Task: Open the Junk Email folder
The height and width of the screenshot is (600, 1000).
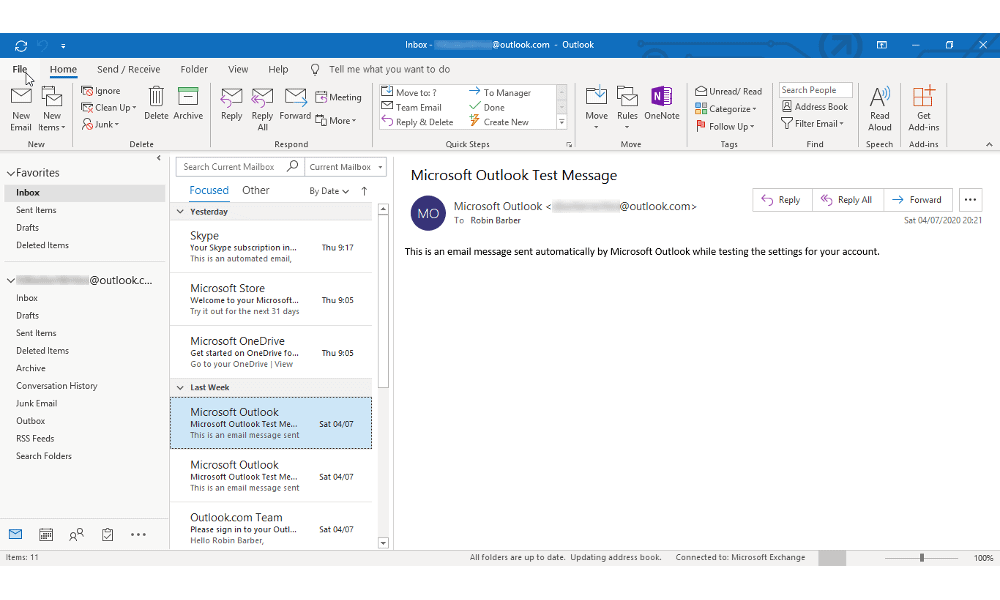Action: click(36, 404)
